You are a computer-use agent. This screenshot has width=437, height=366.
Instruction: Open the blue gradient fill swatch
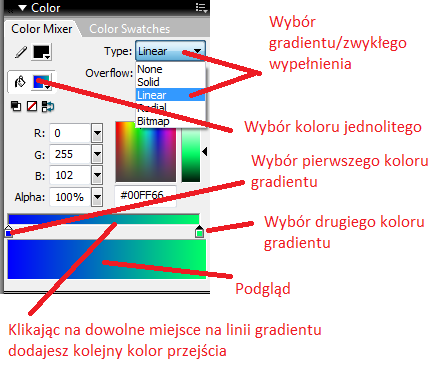pos(42,82)
